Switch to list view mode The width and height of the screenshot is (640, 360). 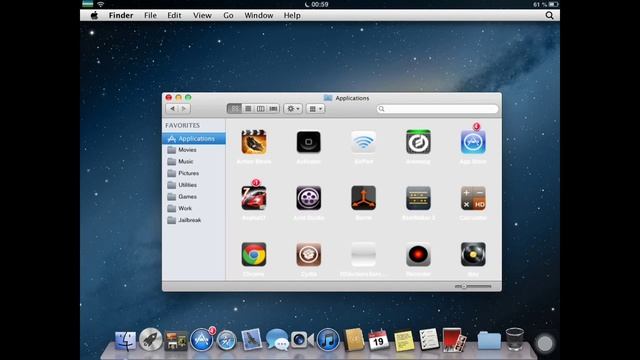pos(248,109)
